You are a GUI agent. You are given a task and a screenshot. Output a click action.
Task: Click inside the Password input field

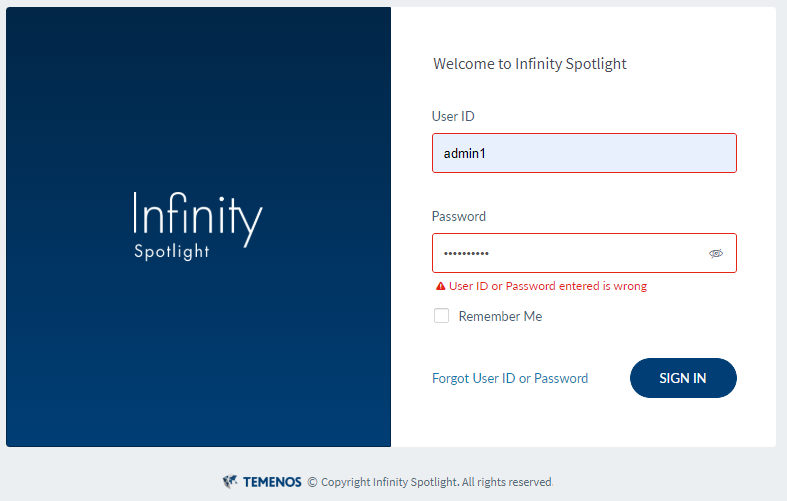565,253
